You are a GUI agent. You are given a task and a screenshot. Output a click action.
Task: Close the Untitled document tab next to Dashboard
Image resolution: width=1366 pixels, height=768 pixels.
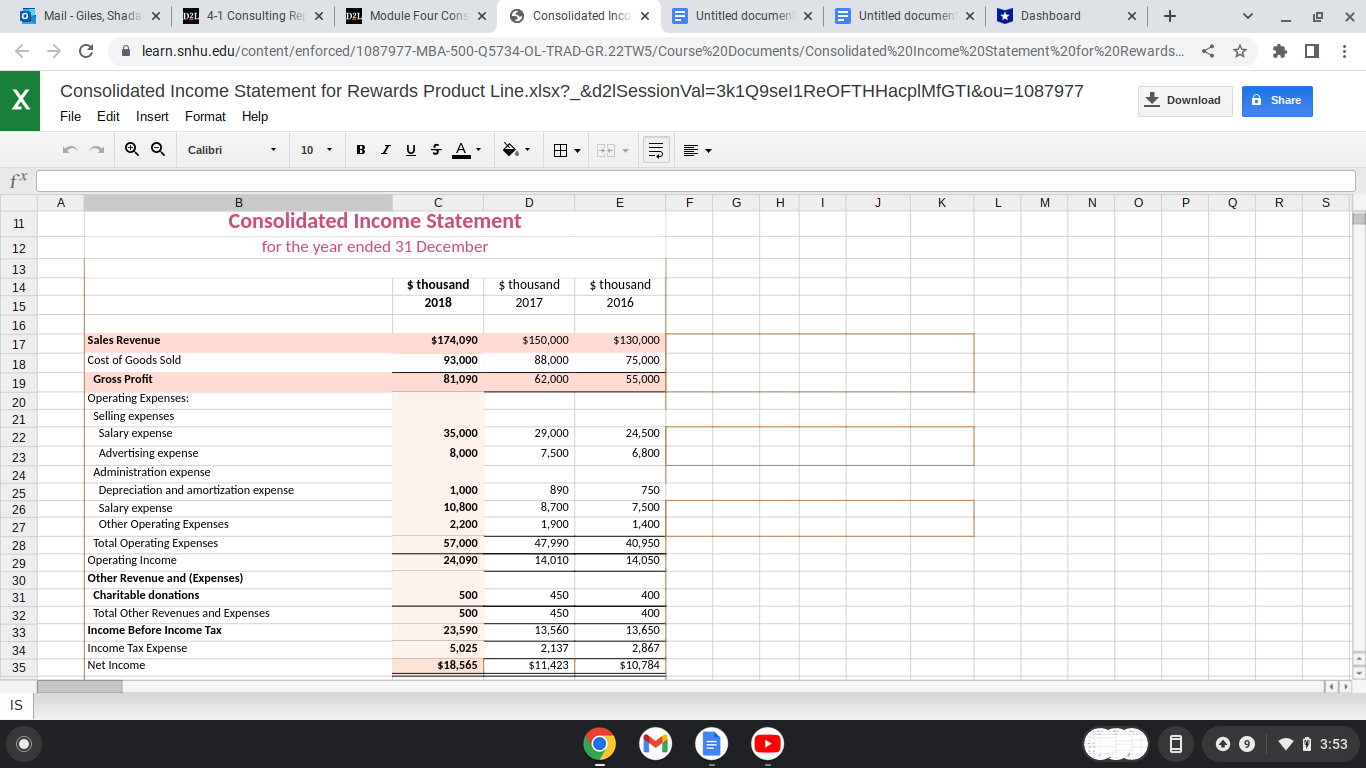[970, 16]
